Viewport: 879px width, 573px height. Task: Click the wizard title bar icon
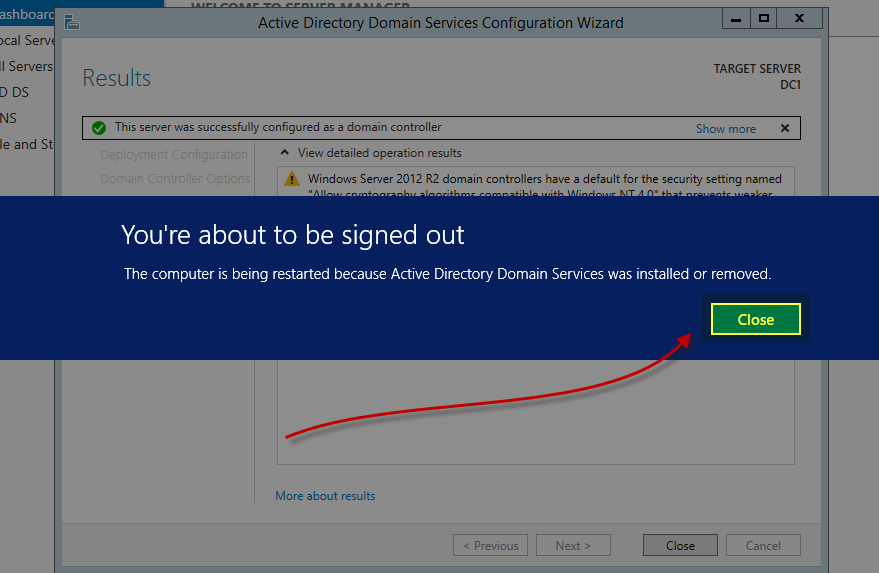tap(72, 22)
